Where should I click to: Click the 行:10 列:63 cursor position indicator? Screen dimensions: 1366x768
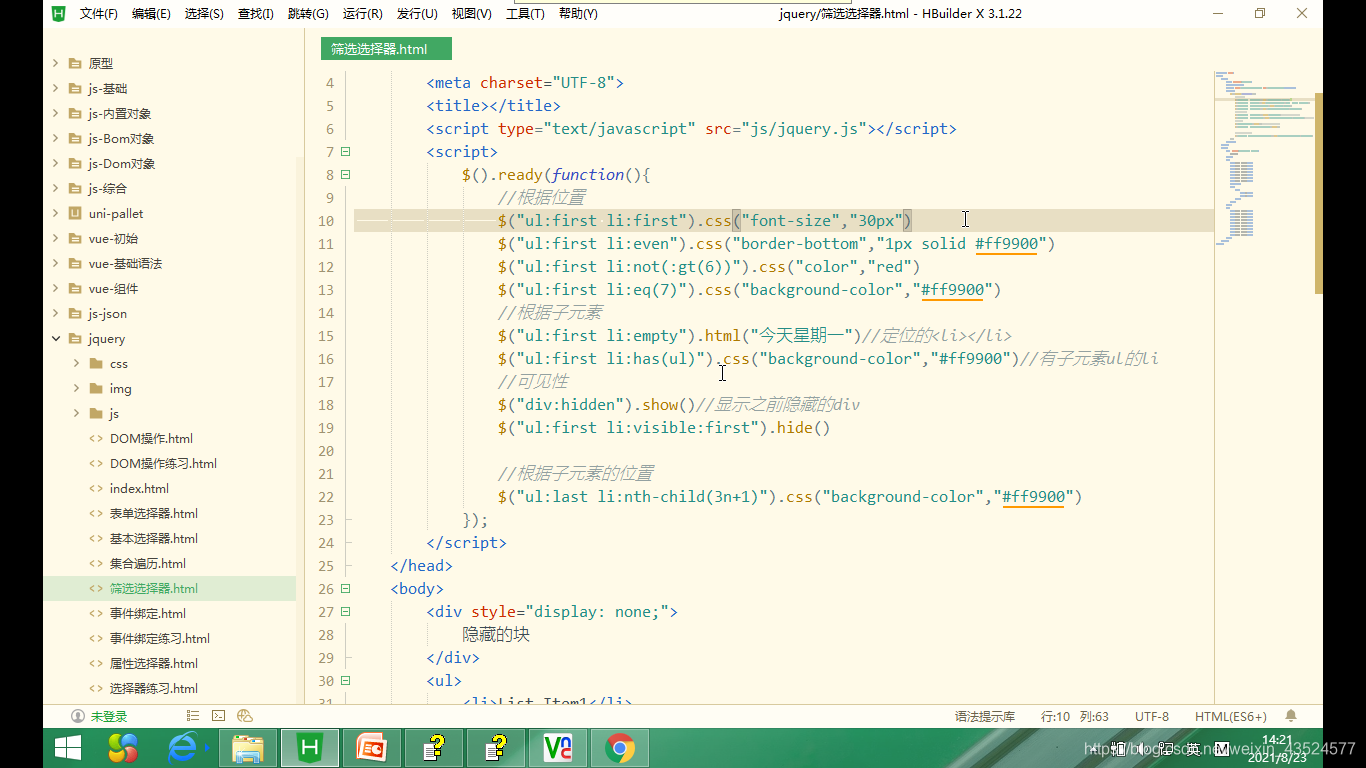1075,716
